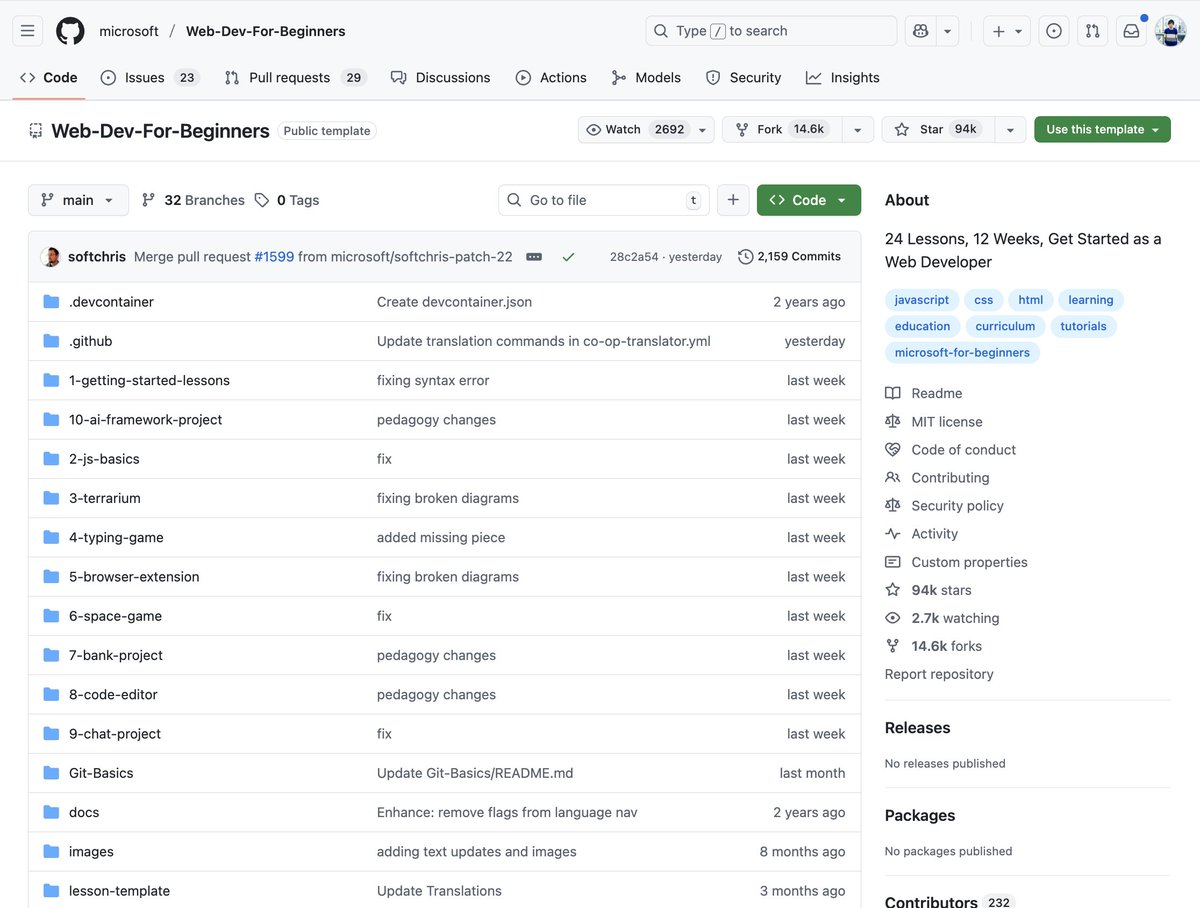
Task: Click the Activity pulse icon
Action: pyautogui.click(x=893, y=533)
